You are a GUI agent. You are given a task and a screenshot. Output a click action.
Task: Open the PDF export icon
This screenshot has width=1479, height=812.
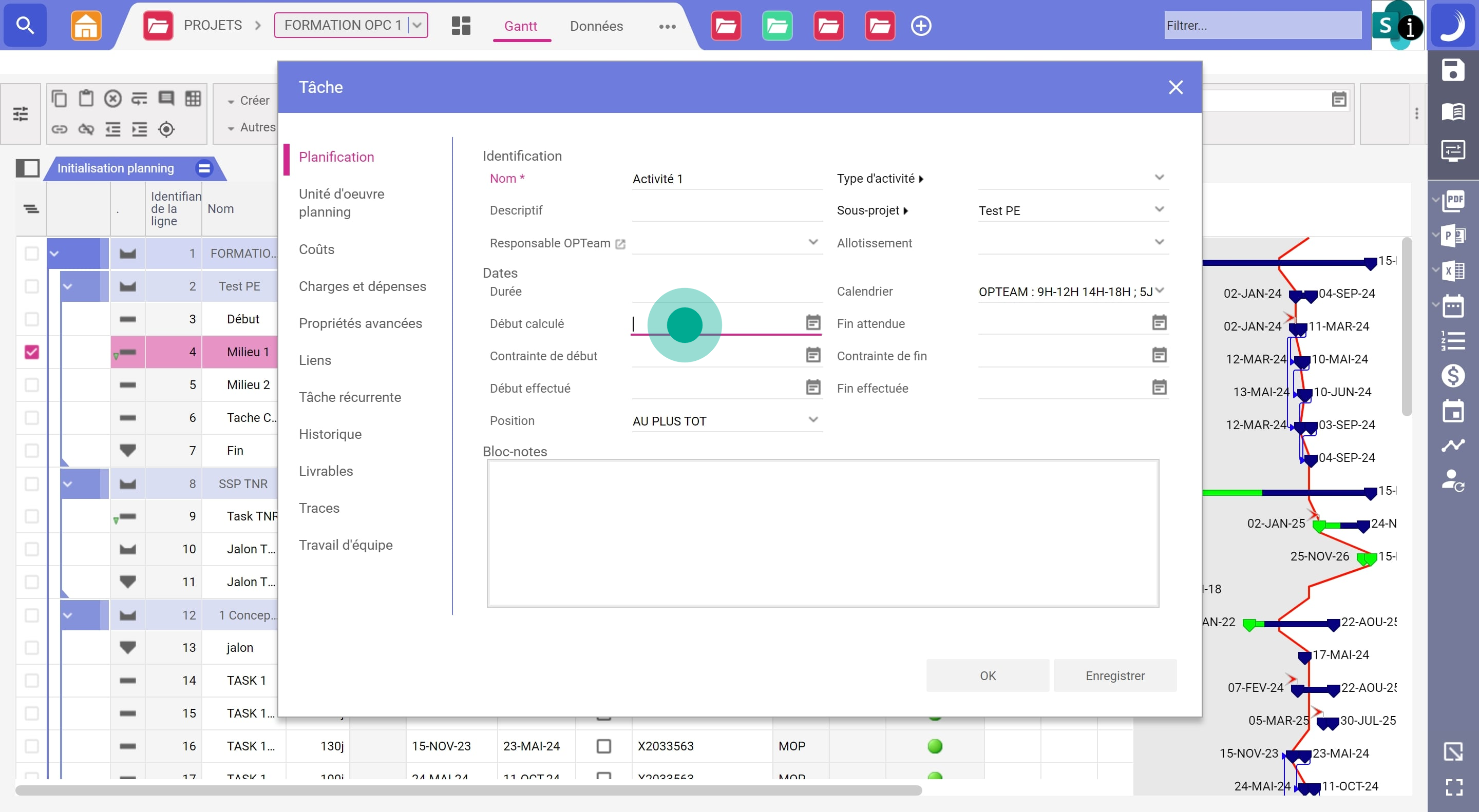(x=1454, y=200)
